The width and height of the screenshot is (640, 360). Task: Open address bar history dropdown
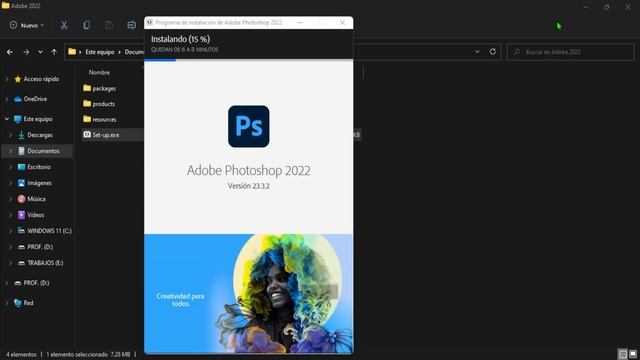[477, 52]
